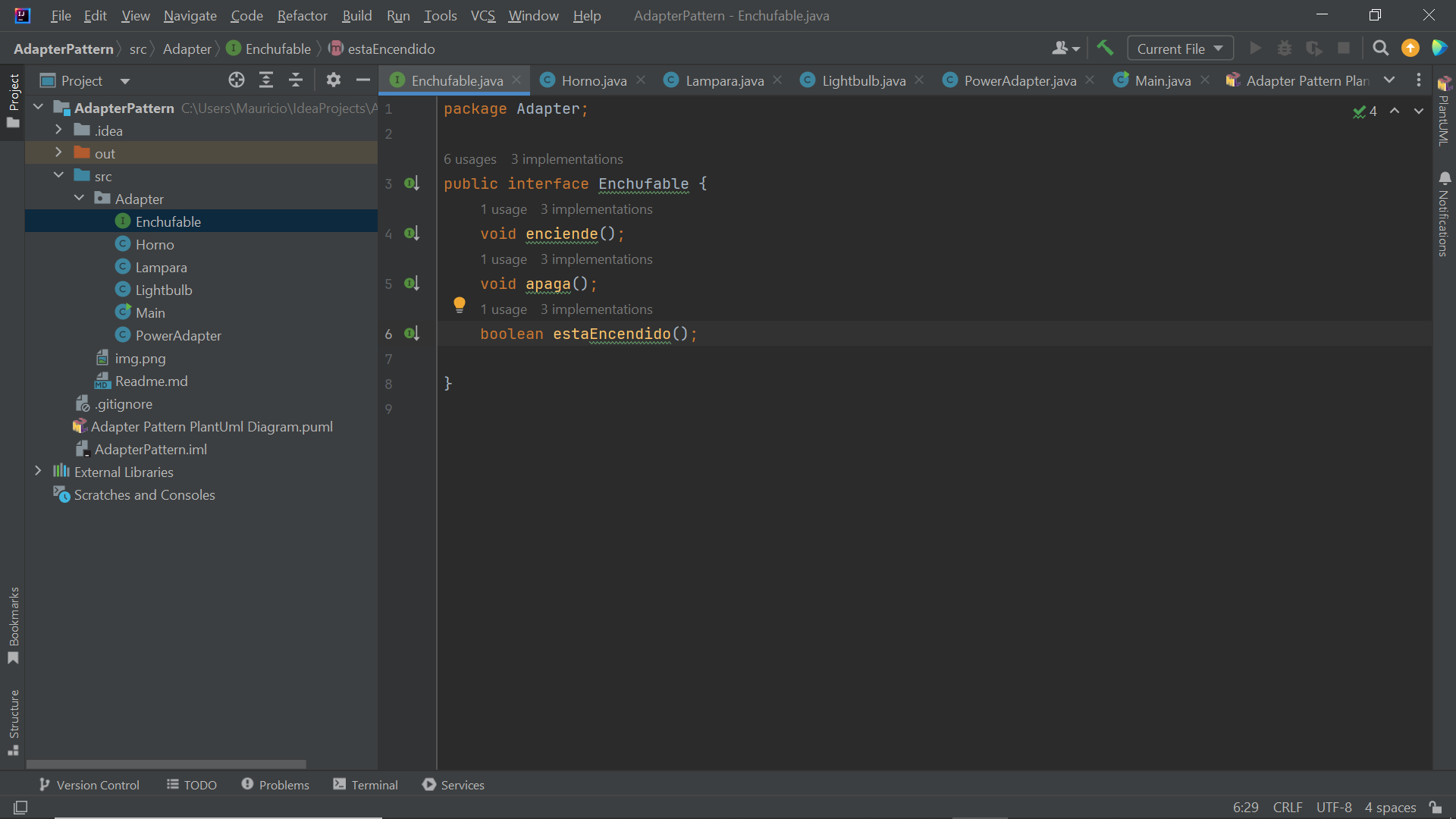
Task: Click the 4 spaces indent setting
Action: coord(1391,808)
